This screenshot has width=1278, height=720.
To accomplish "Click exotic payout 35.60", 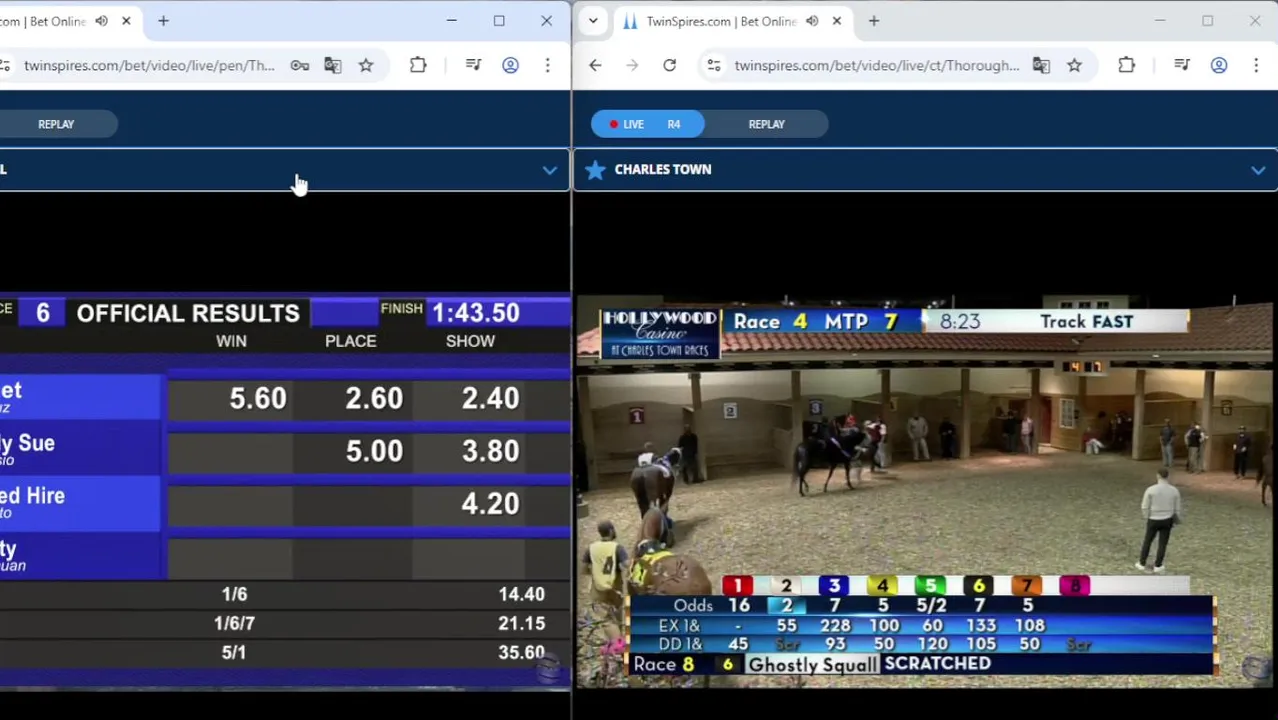I will click(x=522, y=653).
